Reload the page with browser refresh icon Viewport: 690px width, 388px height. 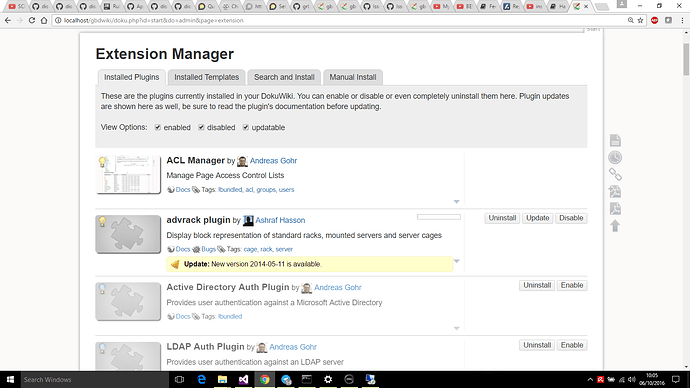point(32,20)
